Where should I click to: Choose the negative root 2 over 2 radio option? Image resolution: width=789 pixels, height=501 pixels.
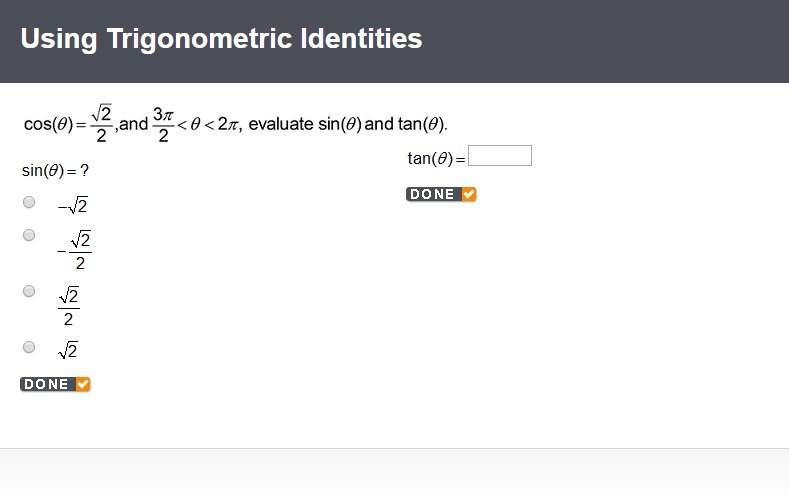pos(29,235)
